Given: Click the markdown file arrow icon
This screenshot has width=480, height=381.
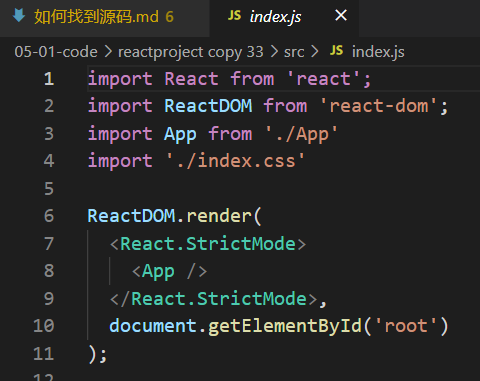Looking at the screenshot, I should (x=19, y=16).
